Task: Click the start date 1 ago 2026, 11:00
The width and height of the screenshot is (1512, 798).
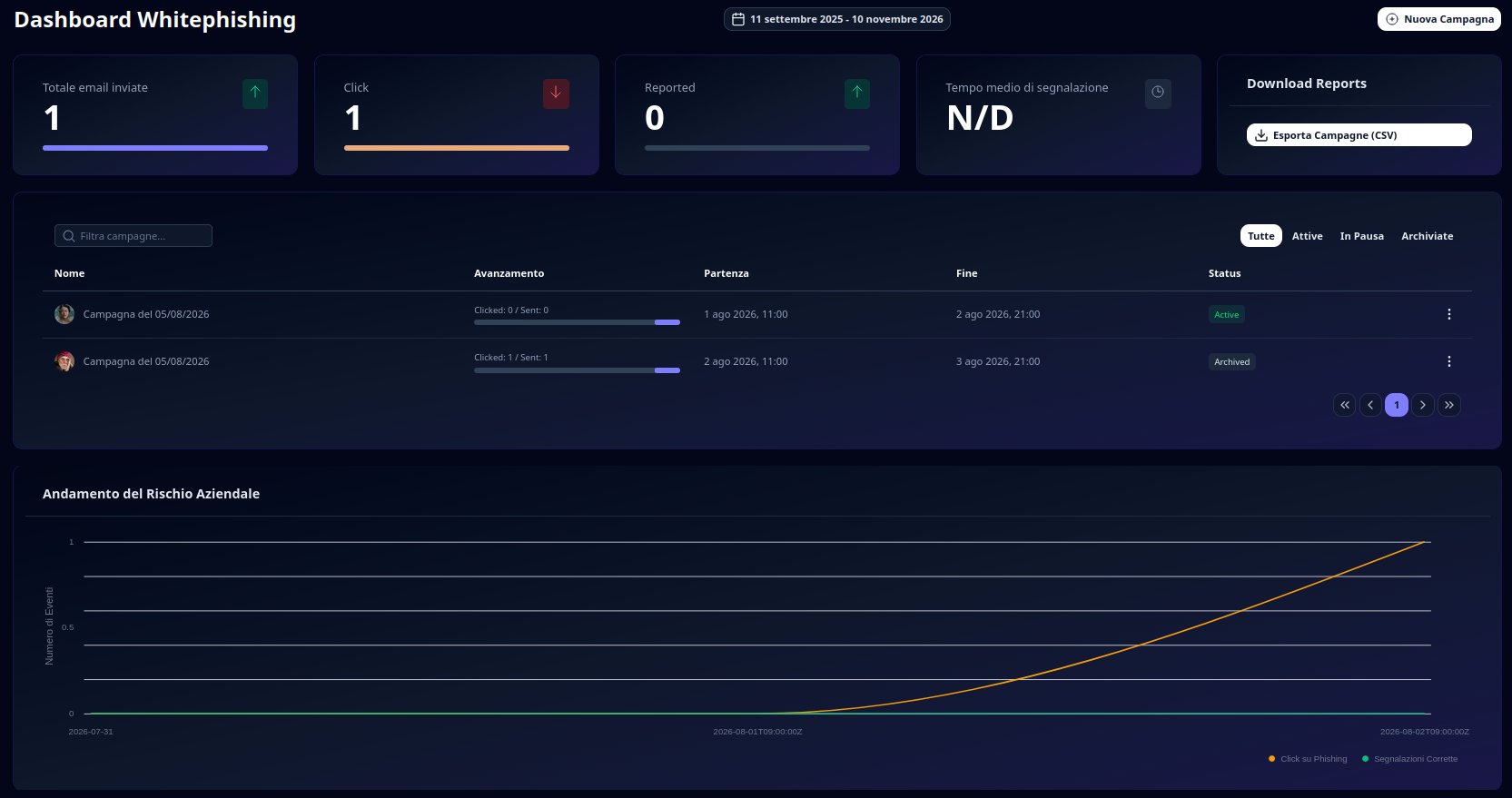Action: click(x=746, y=314)
